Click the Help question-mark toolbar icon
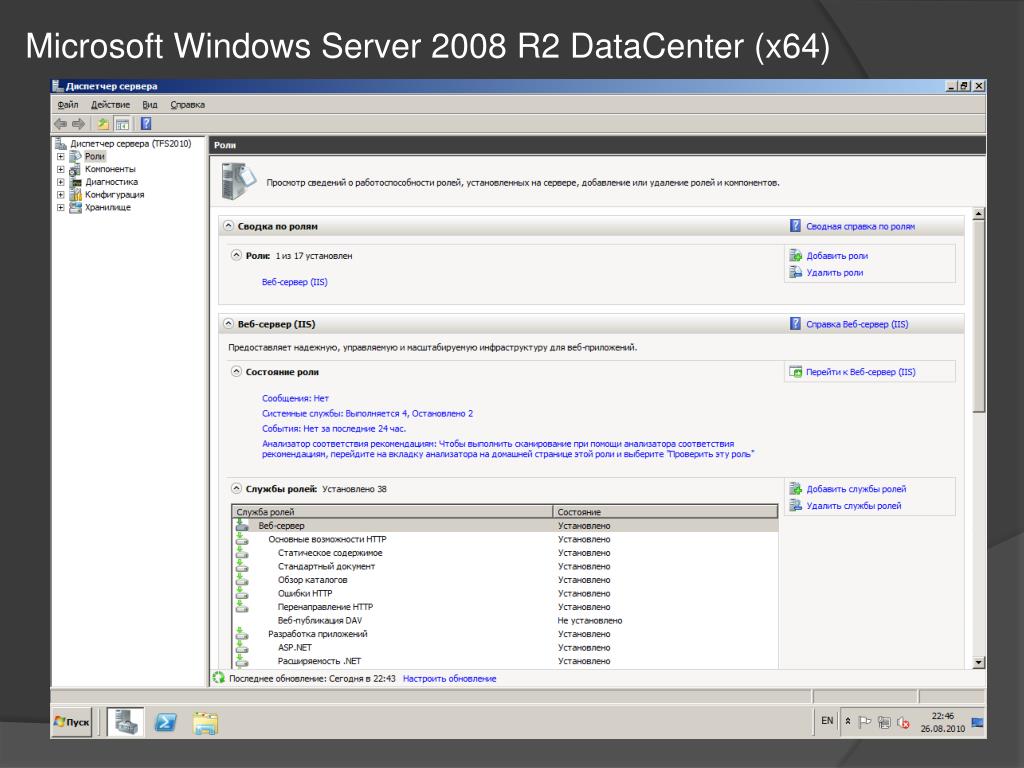 (146, 123)
